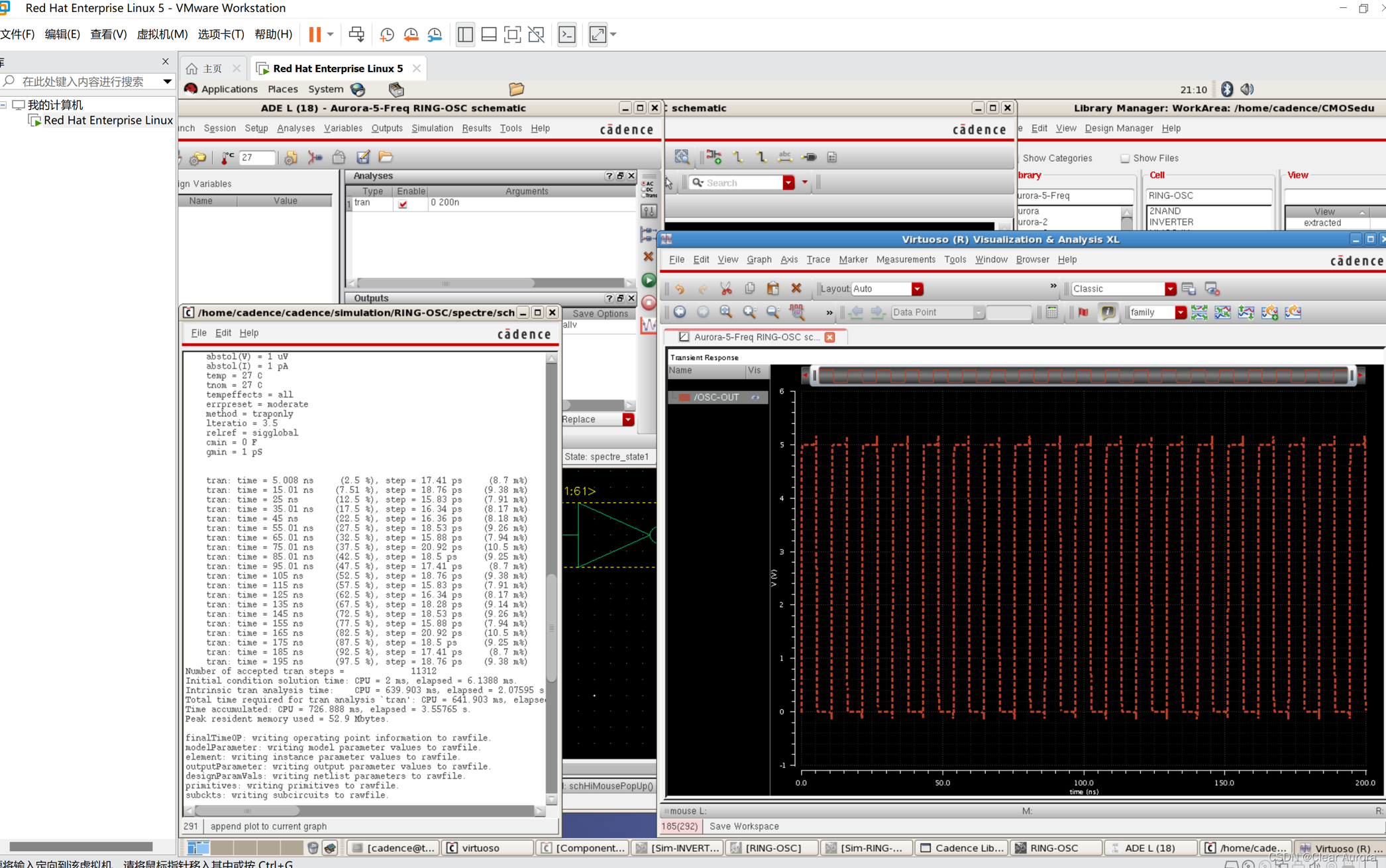
Task: Check the Show Files checkbox in Library Manager
Action: 1125,158
